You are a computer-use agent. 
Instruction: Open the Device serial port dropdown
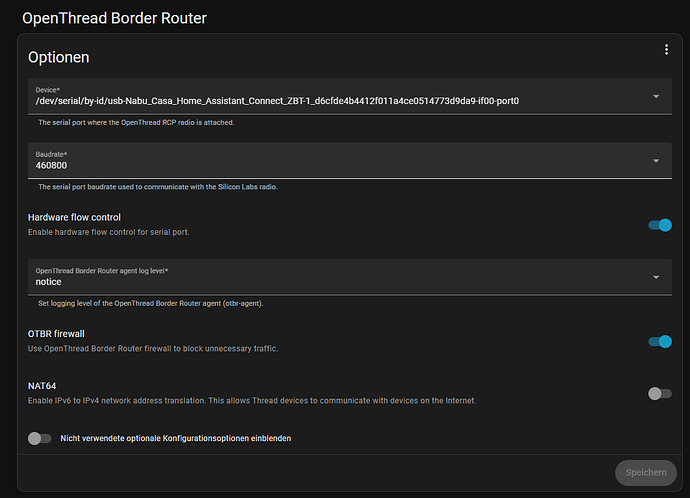click(x=349, y=96)
